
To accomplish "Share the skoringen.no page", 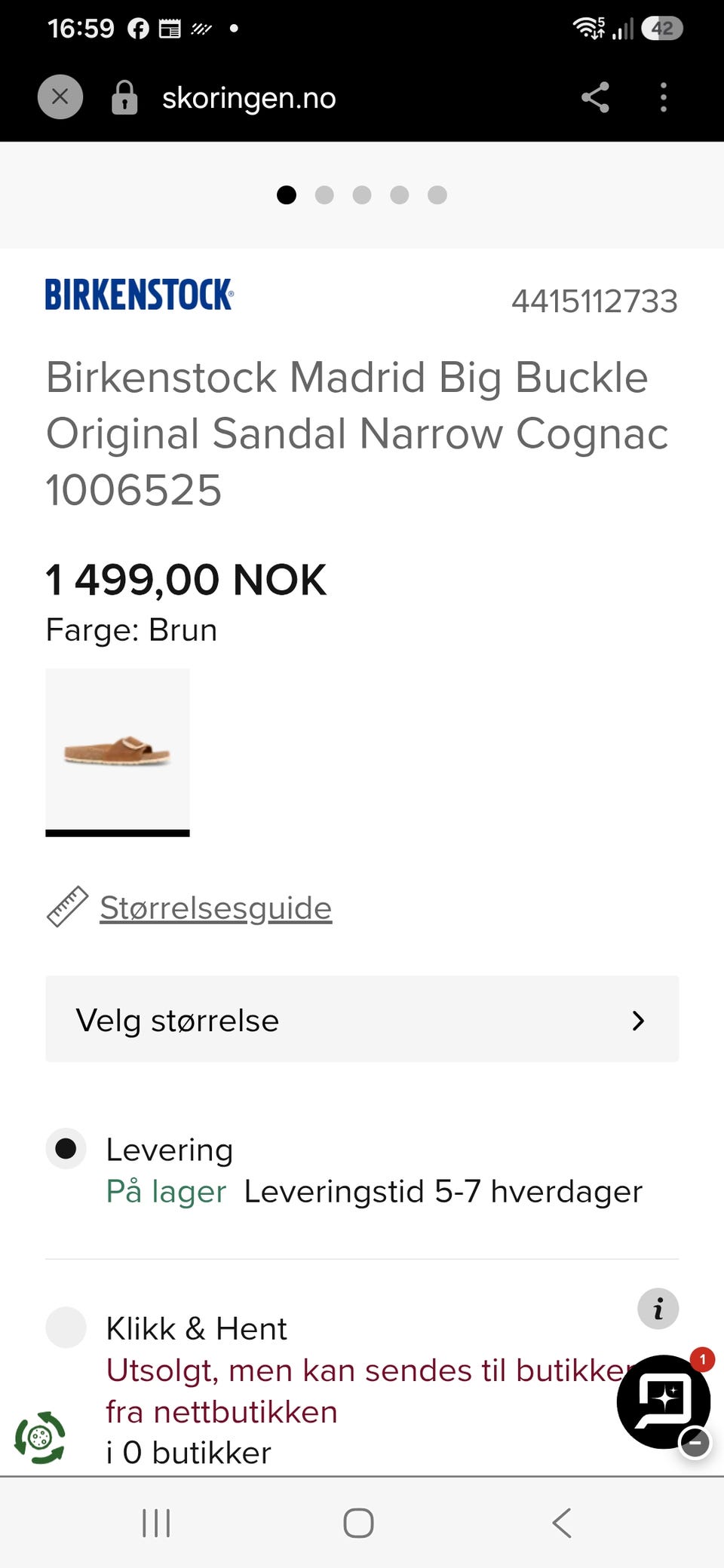I will 595,97.
